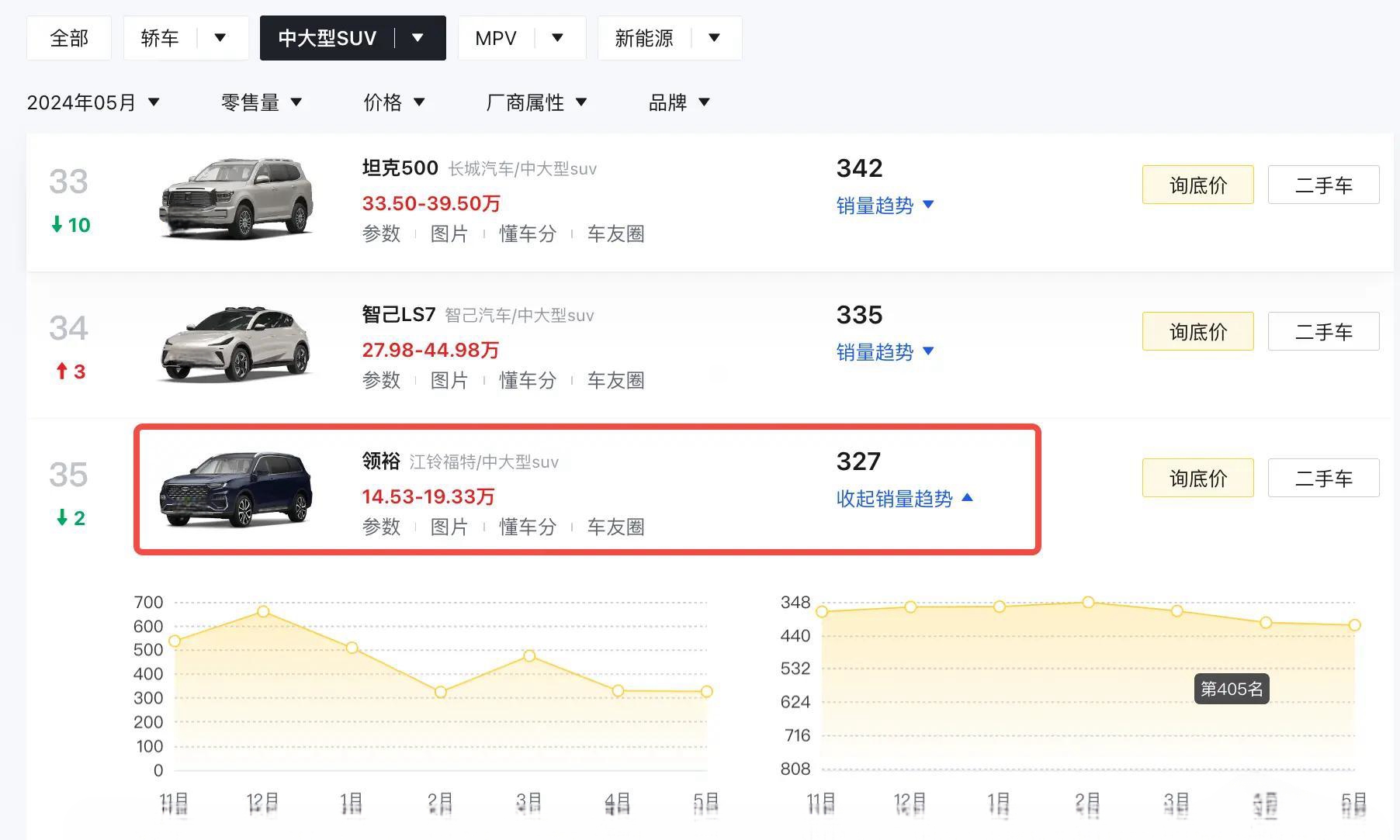Open 懂车分 link for 领裕
This screenshot has width=1400, height=840.
pos(528,527)
